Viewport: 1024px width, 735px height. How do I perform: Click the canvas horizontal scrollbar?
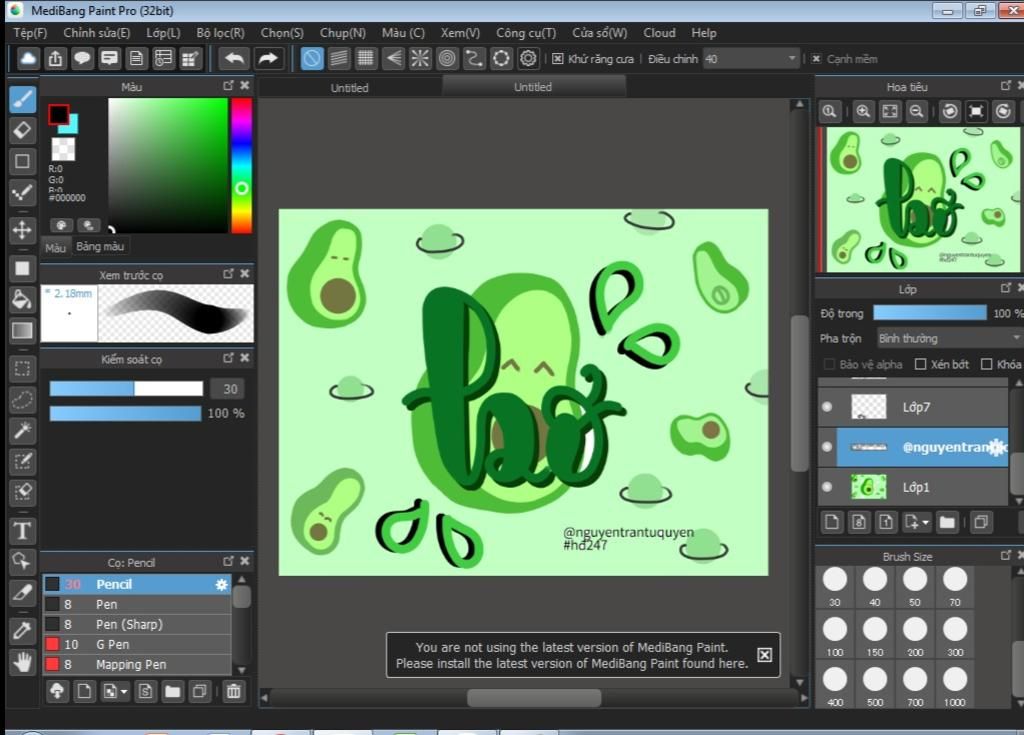(532, 698)
